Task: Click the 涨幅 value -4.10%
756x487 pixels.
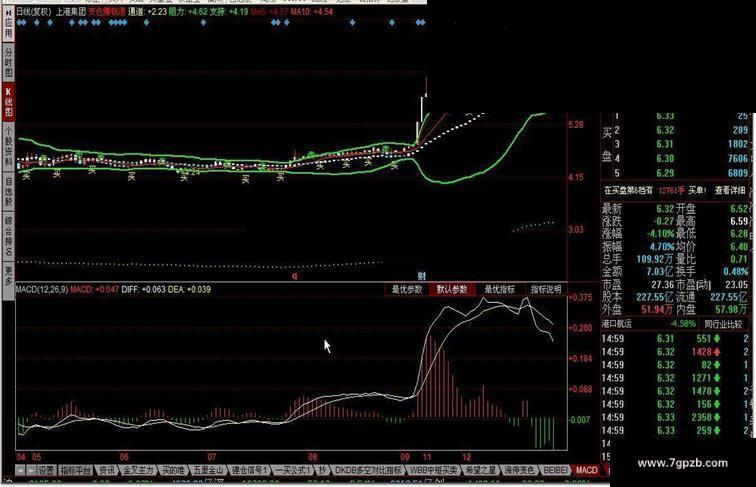Action: (x=661, y=234)
